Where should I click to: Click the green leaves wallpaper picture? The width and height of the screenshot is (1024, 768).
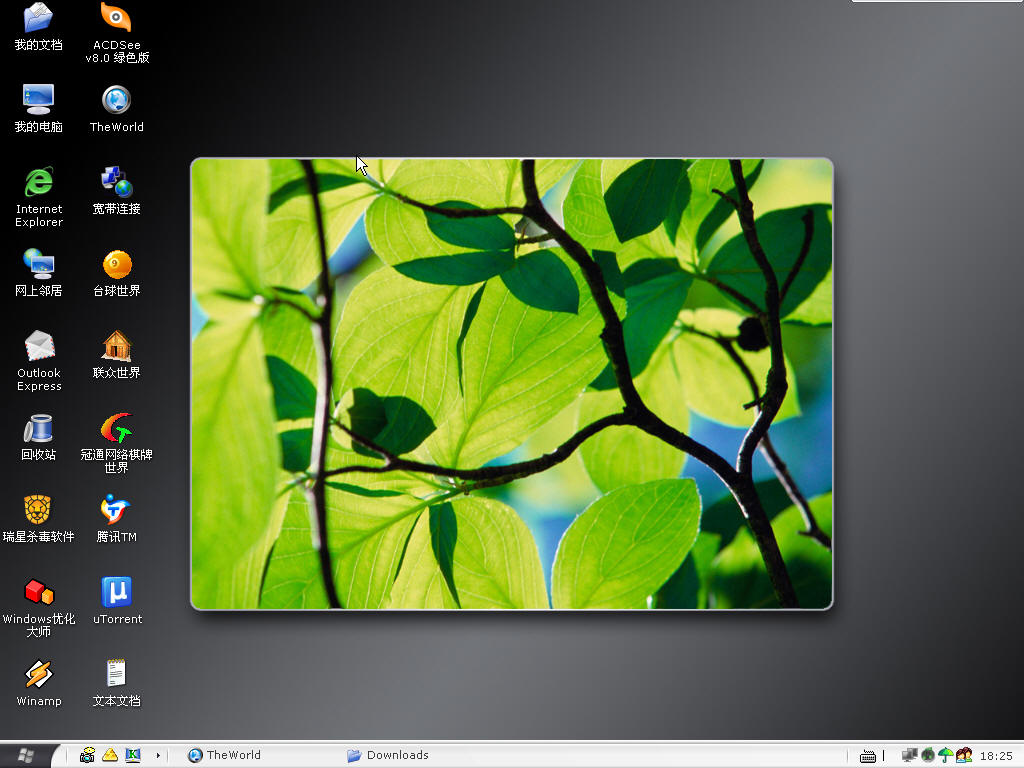point(511,384)
